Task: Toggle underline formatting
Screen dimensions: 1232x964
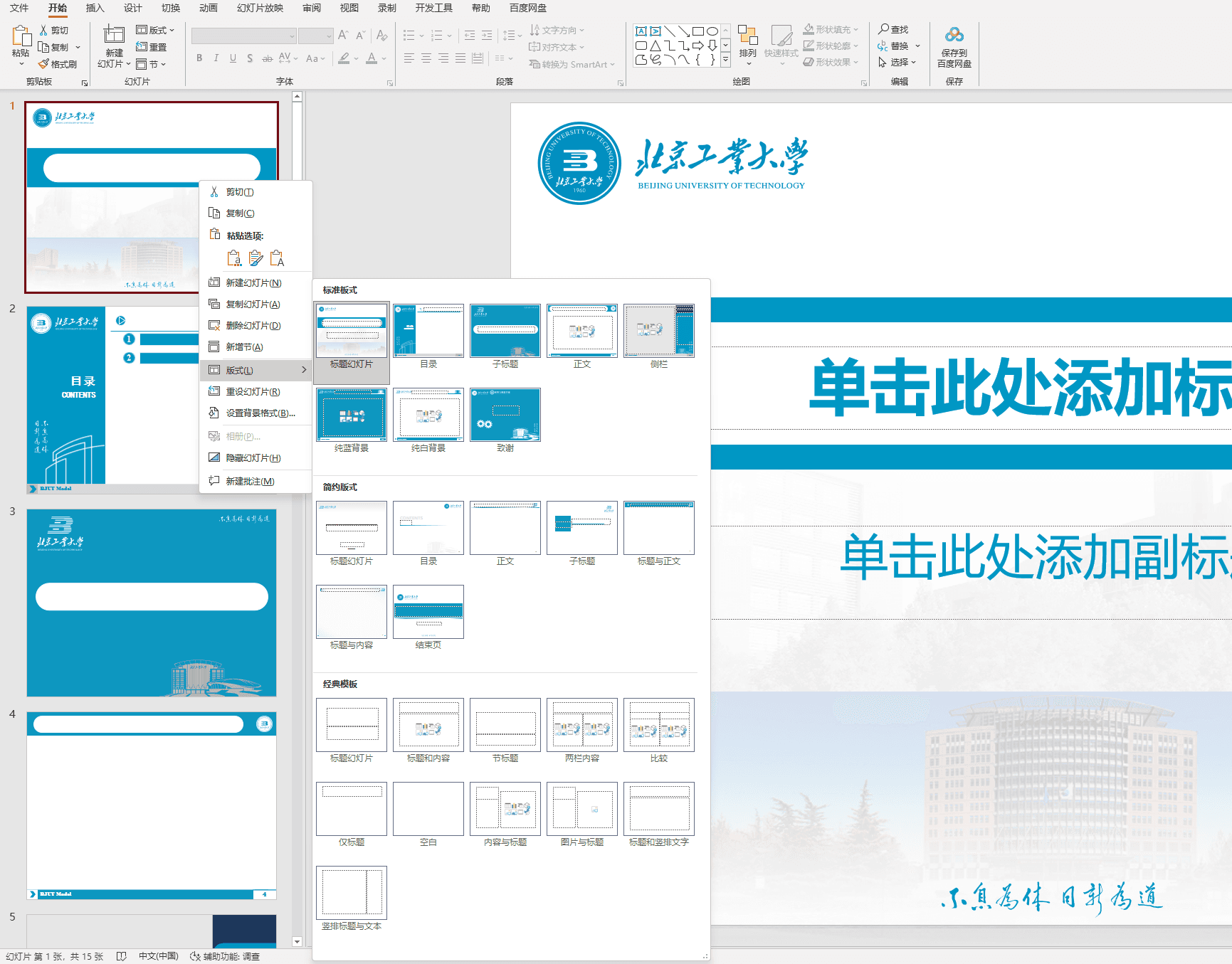Action: (233, 59)
